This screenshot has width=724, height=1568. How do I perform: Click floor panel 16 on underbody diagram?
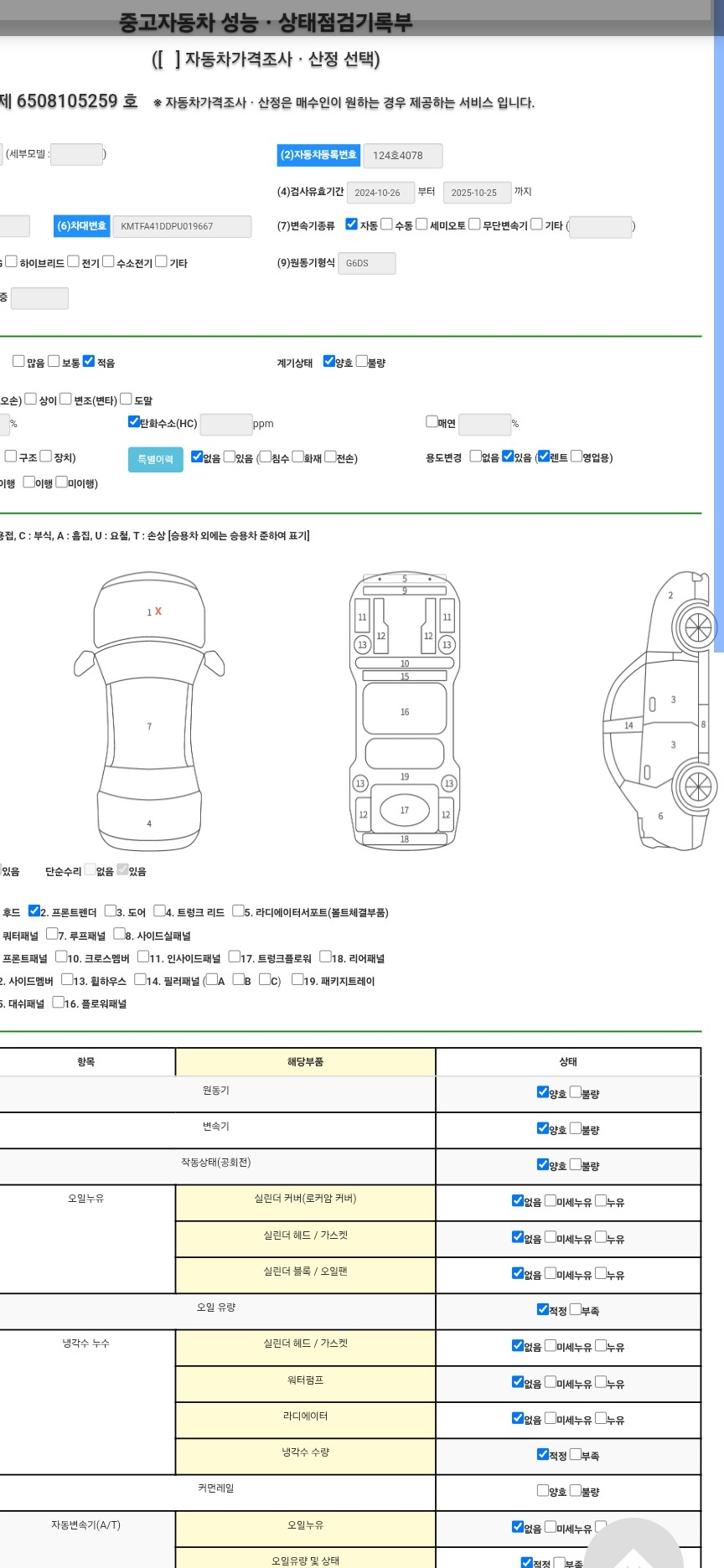[x=404, y=712]
